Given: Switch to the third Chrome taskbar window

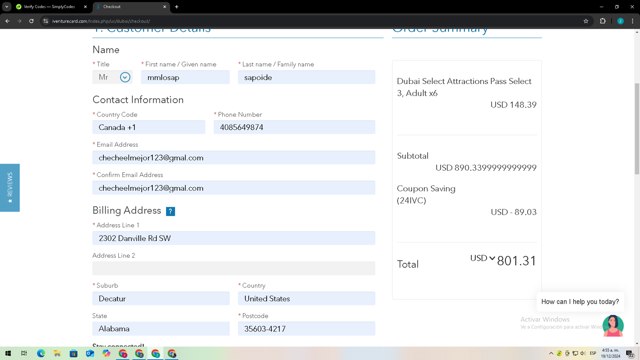Looking at the screenshot, I should (x=156, y=353).
